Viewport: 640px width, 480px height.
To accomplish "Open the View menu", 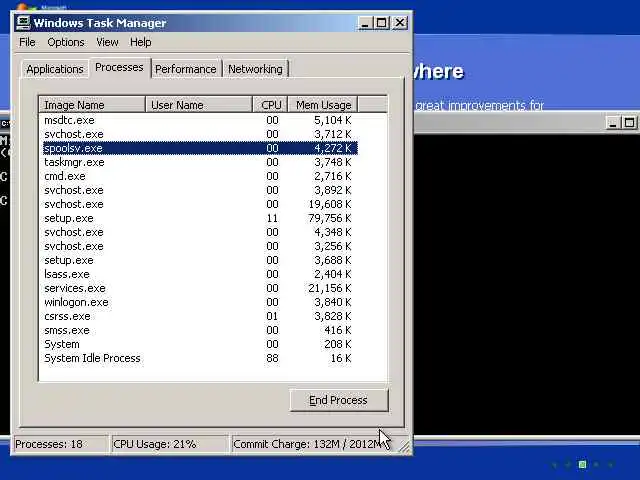I will 107,42.
